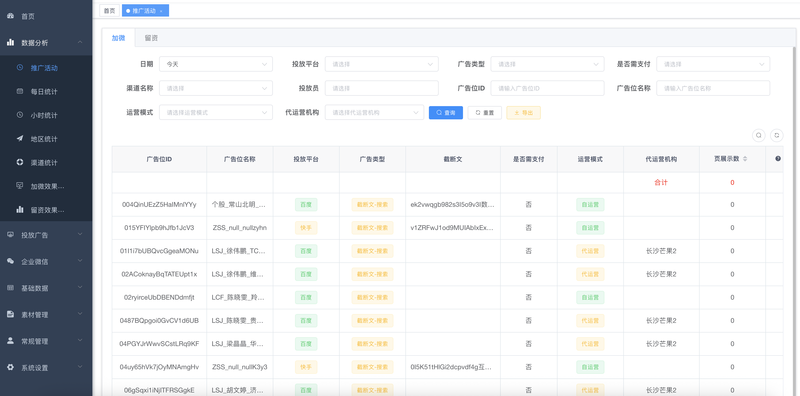Viewport: 800px width, 396px height.
Task: Click the 投放员 input field
Action: (x=382, y=88)
